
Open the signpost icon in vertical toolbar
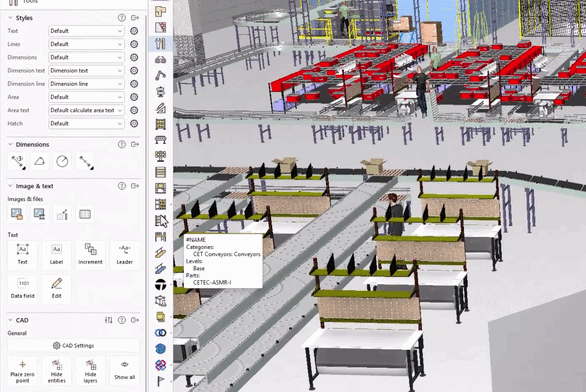click(160, 92)
